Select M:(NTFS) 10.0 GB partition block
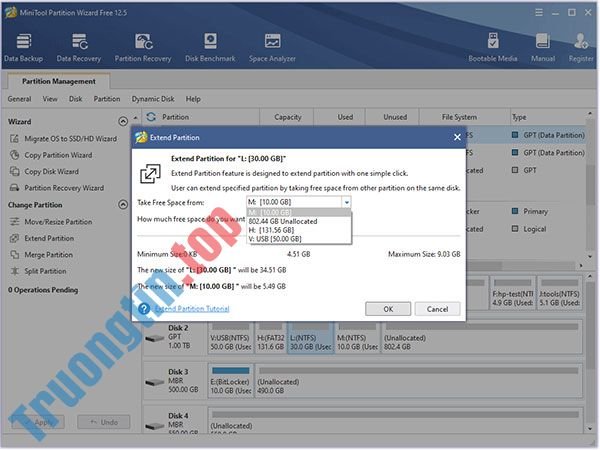Viewport: 600px width, 450px height. click(357, 338)
